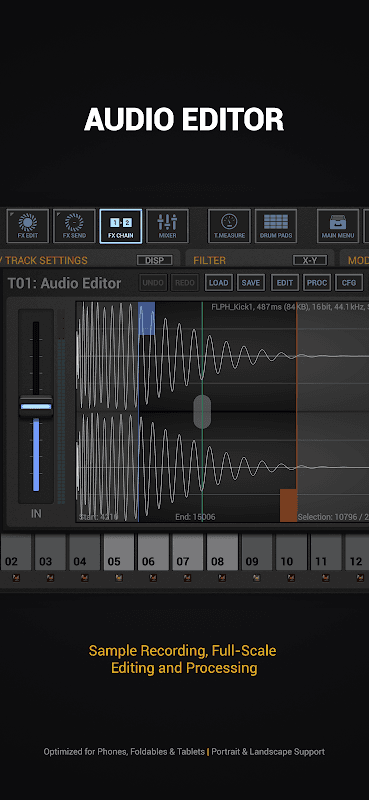The width and height of the screenshot is (369, 800).
Task: Click the sample icon under pad 09
Action: click(x=257, y=578)
